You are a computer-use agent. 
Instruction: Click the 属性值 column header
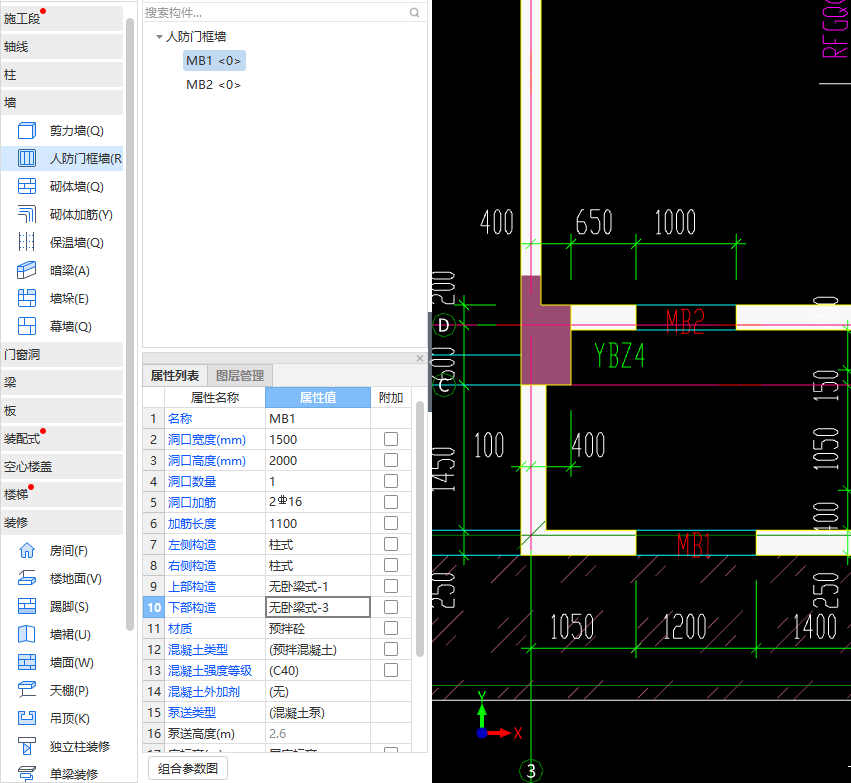tap(318, 397)
